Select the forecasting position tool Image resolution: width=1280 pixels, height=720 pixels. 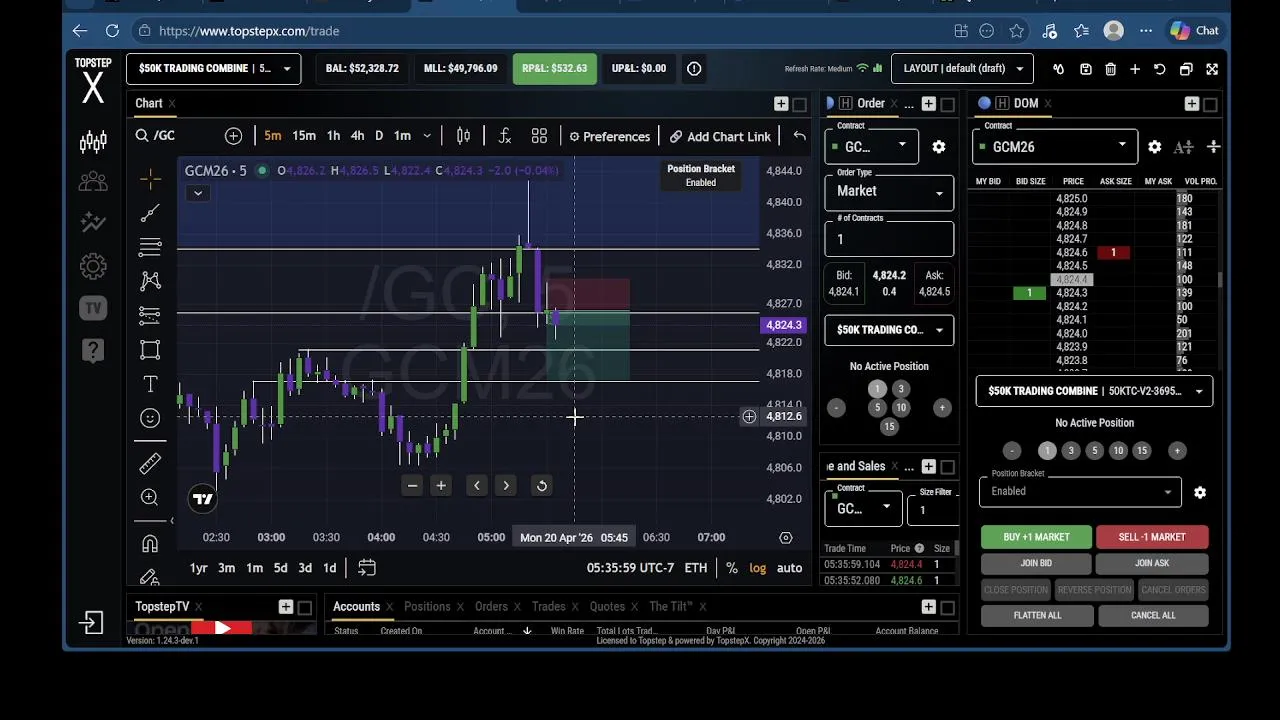point(150,315)
